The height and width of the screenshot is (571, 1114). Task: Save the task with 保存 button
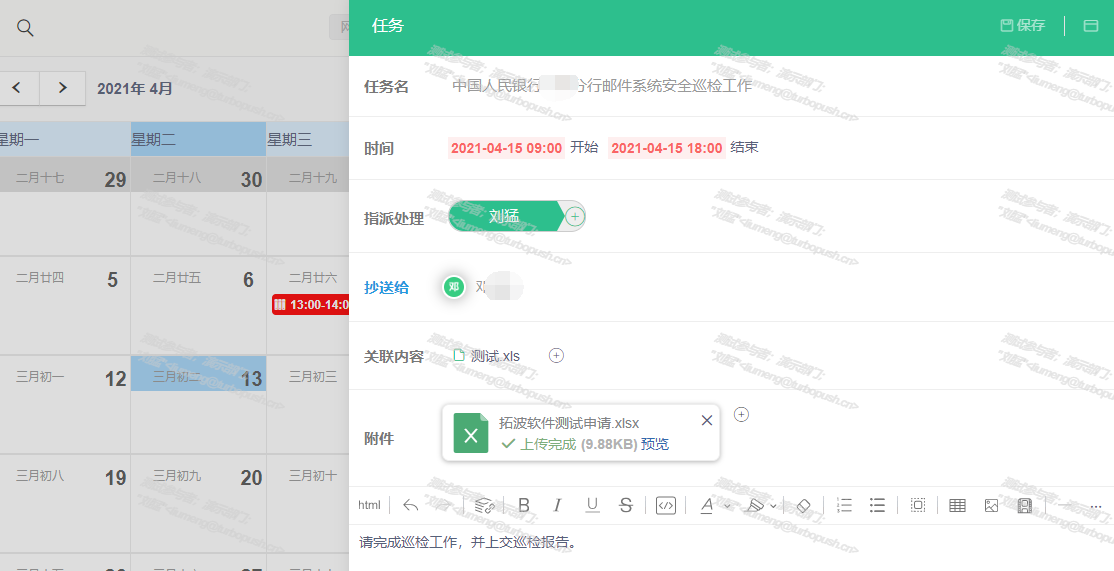click(x=1023, y=26)
